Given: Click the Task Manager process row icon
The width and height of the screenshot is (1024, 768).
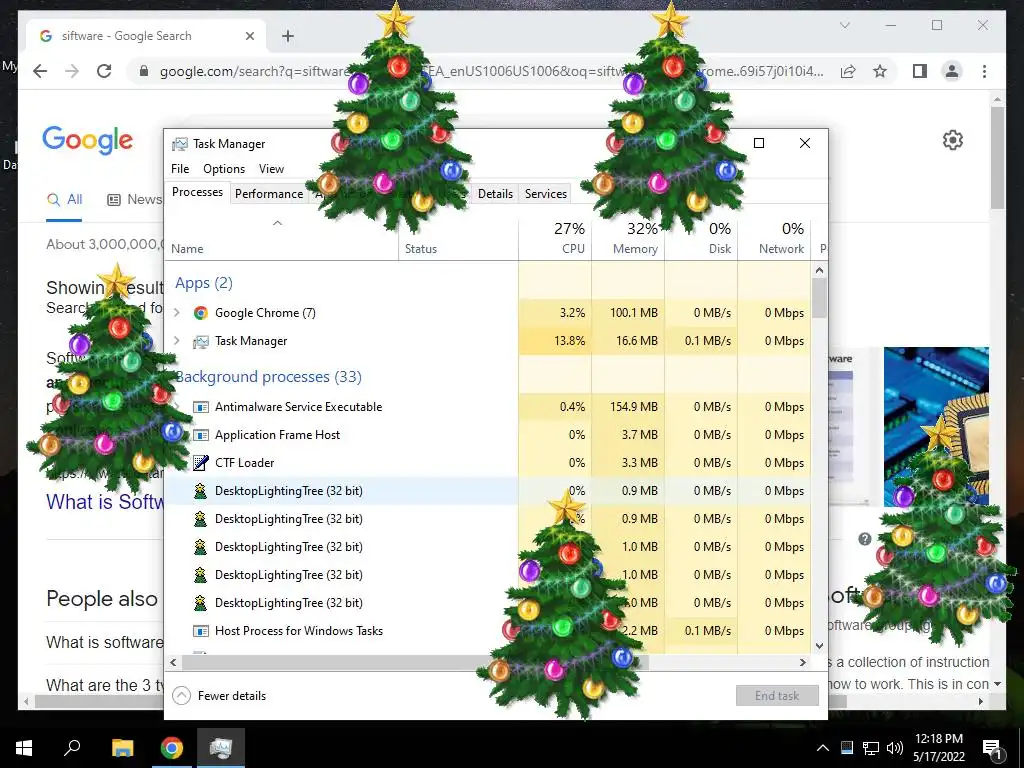Looking at the screenshot, I should [x=200, y=341].
